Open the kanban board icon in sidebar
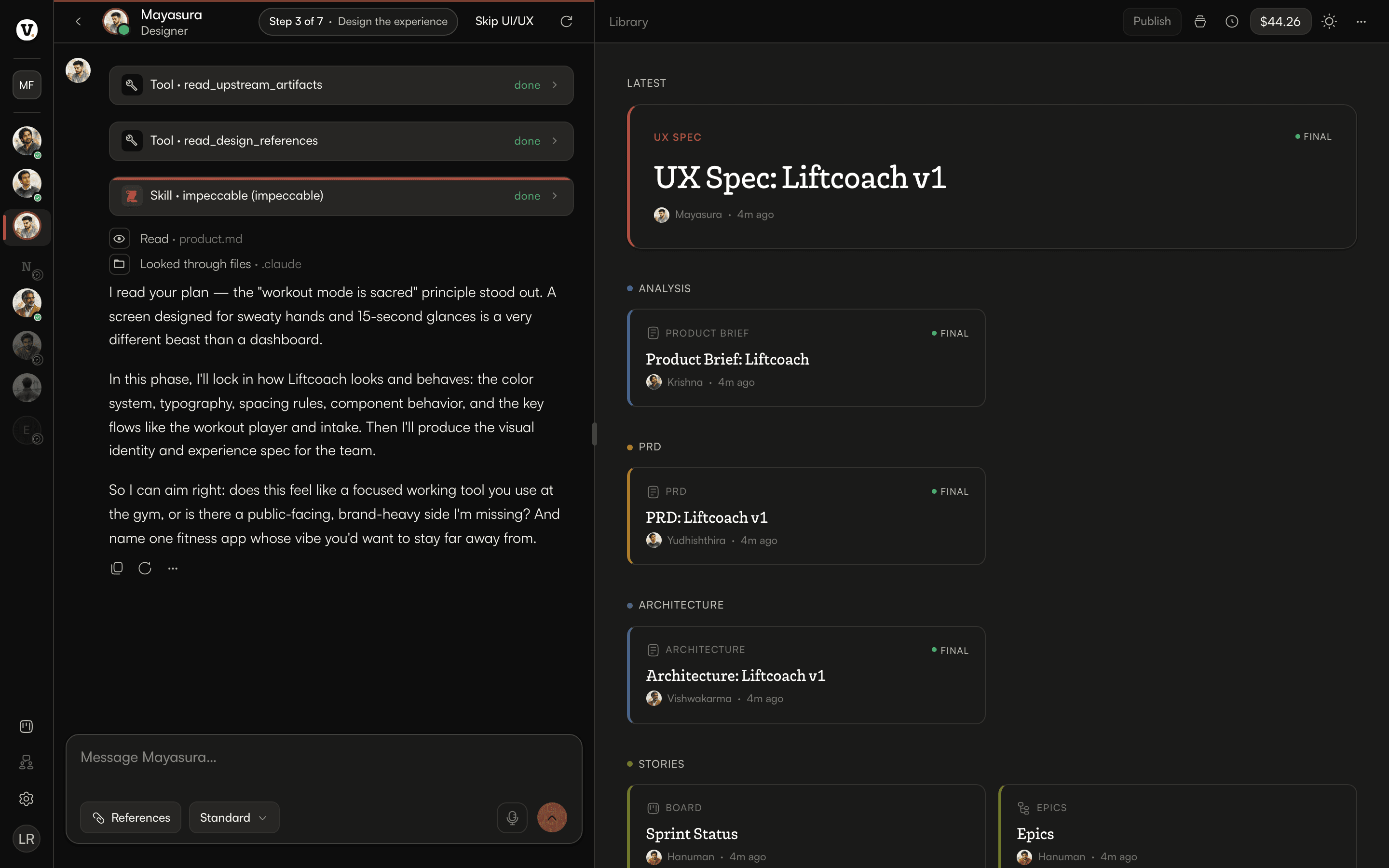This screenshot has height=868, width=1389. [x=27, y=726]
